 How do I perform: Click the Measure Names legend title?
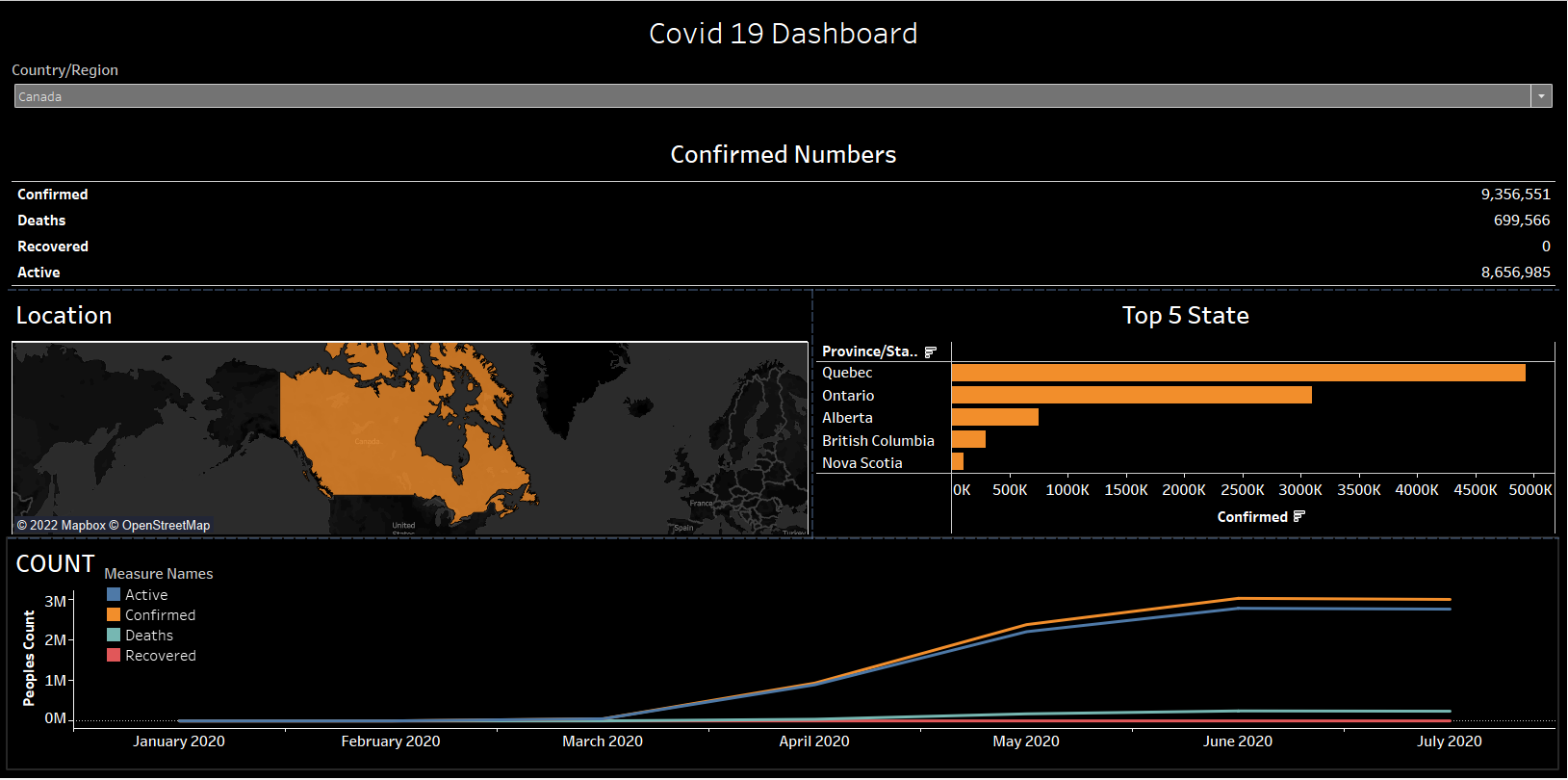159,574
